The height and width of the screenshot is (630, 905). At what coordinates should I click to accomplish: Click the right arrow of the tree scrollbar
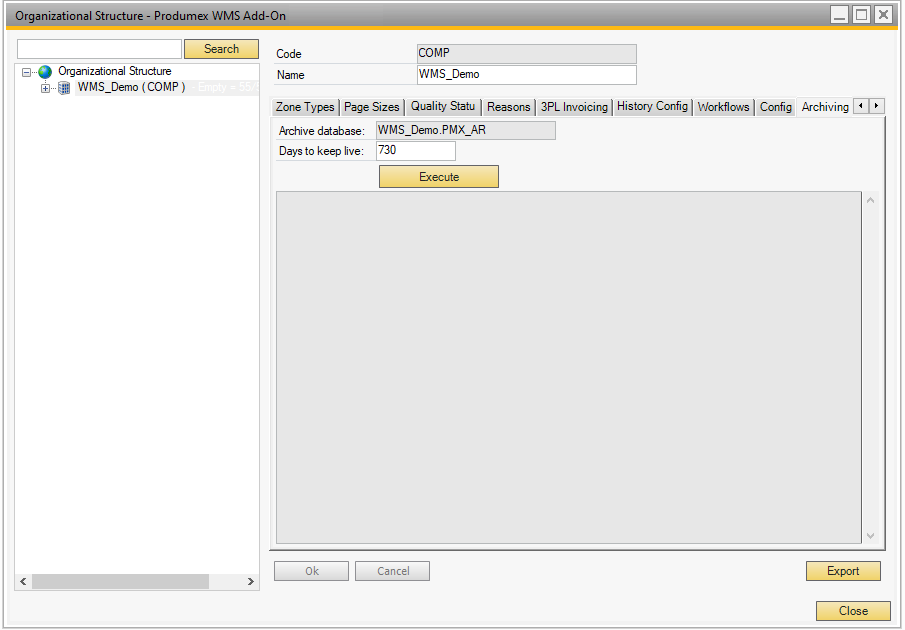tap(251, 581)
